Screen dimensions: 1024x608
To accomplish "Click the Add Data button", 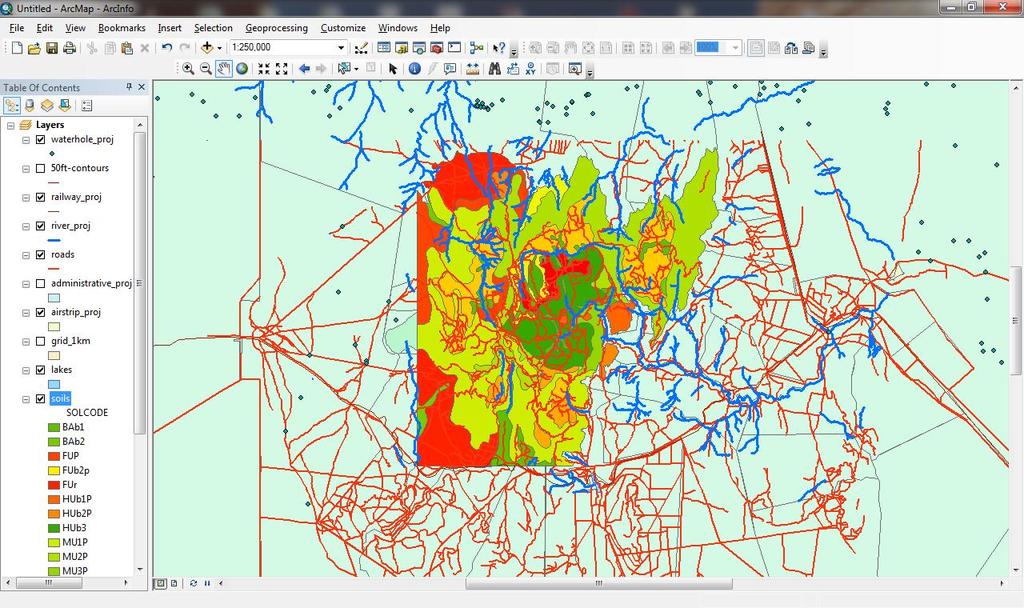I will coord(207,48).
